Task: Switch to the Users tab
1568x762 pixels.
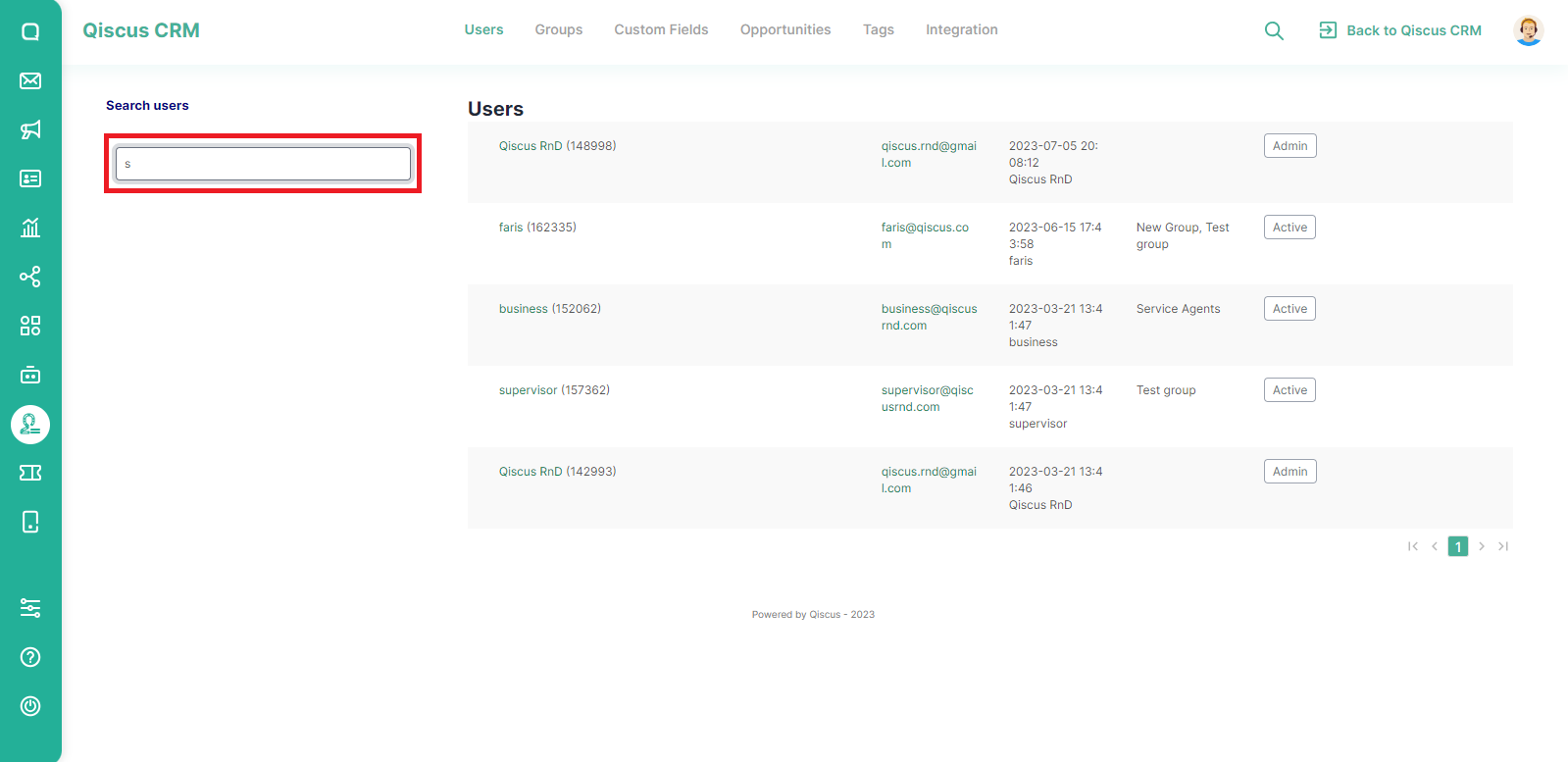Action: pos(484,30)
